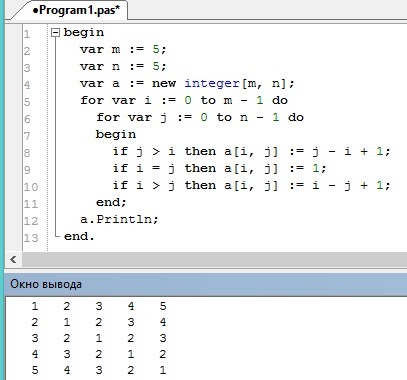This screenshot has height=380, width=407.
Task: Click the 'for var j' loop line
Action: coord(200,117)
